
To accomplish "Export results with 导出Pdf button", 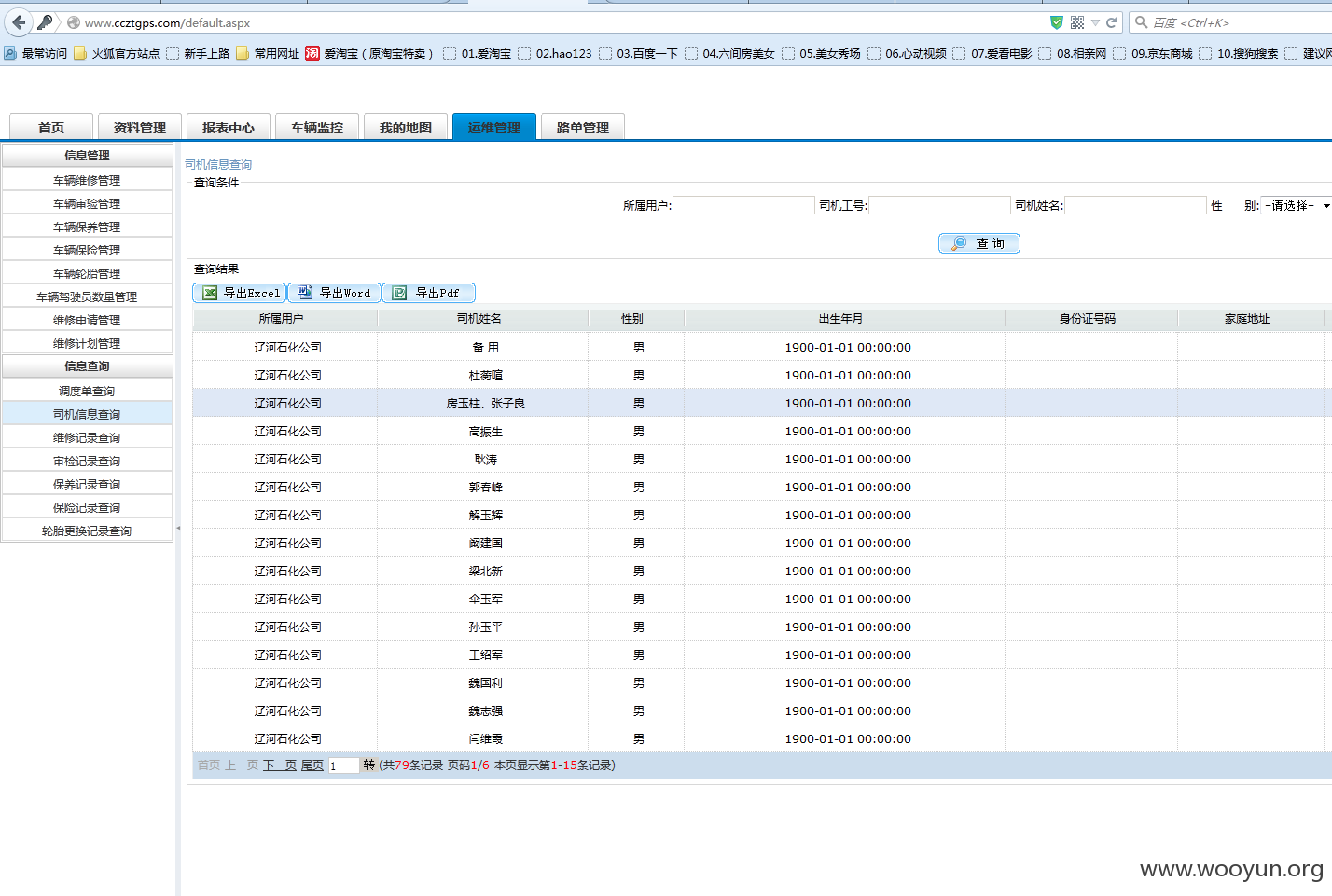I will [429, 293].
